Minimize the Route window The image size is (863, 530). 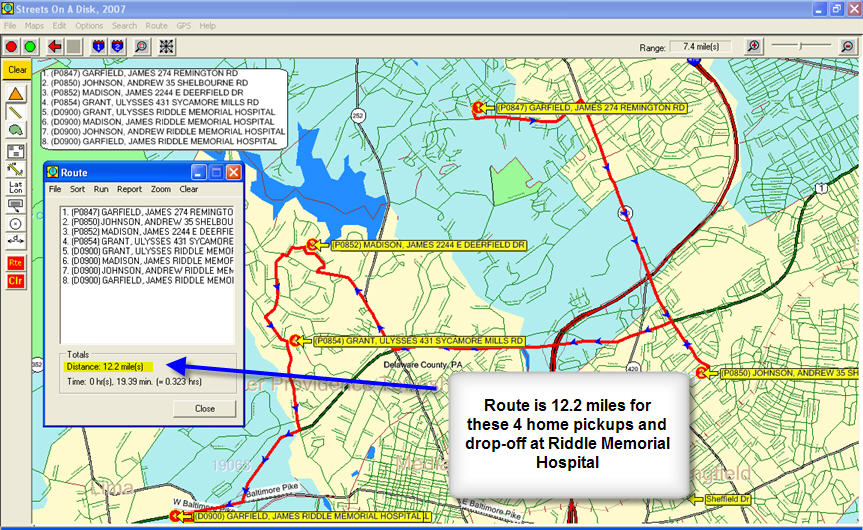(x=199, y=172)
